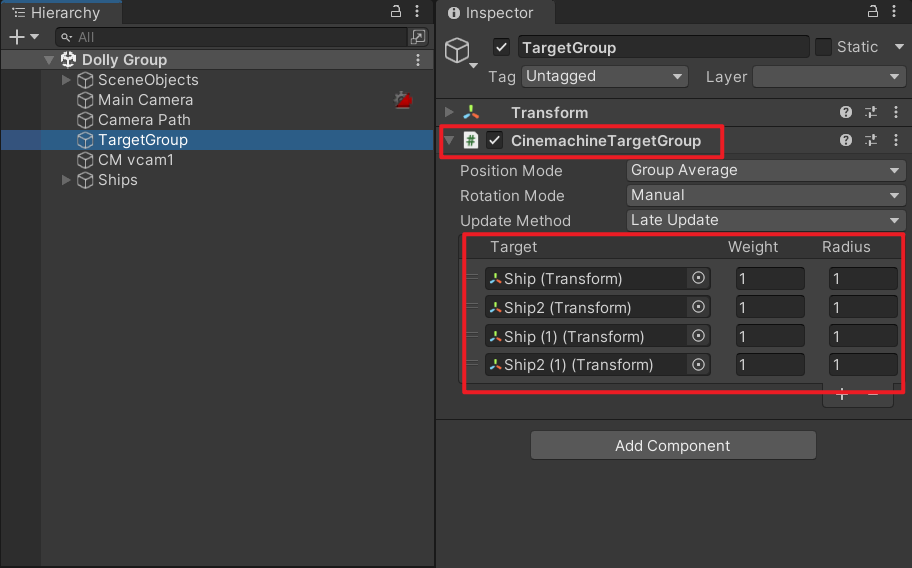The image size is (912, 568).
Task: Open Transform presets icon
Action: pyautogui.click(x=871, y=112)
